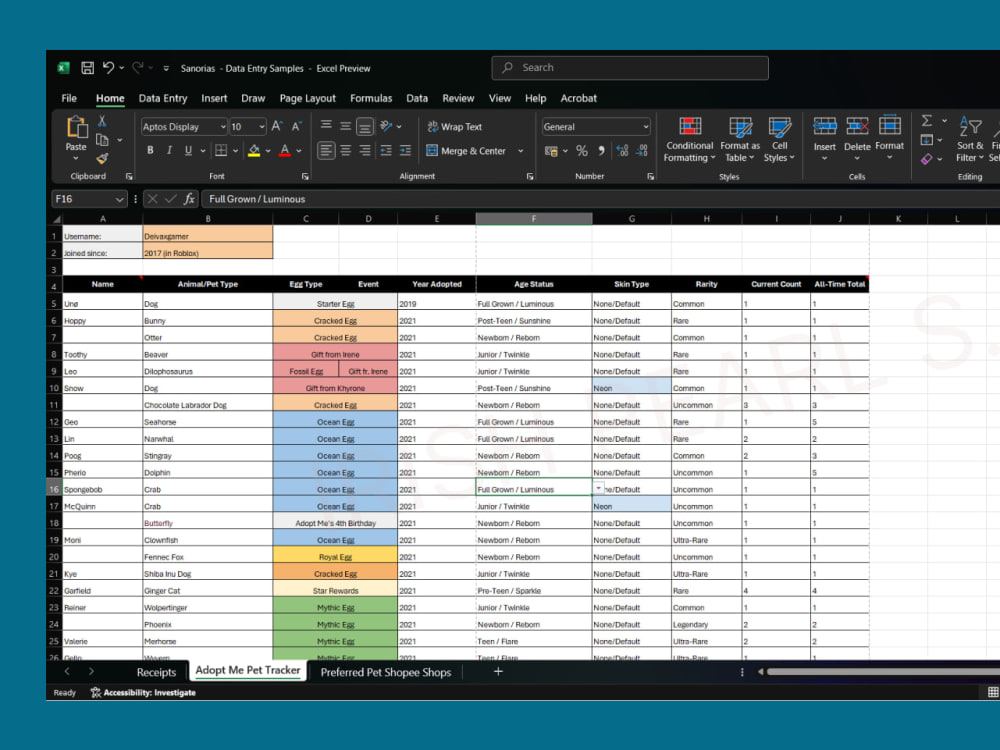Decrease font size with smaller A icon
1000x750 pixels.
point(296,126)
